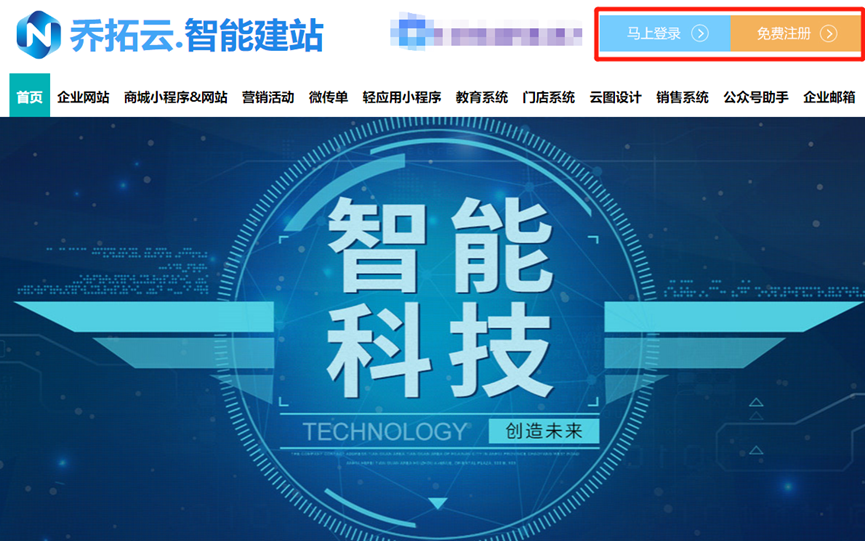Viewport: 865px width, 541px height.
Task: Open the 教育系统 menu item
Action: click(x=482, y=98)
